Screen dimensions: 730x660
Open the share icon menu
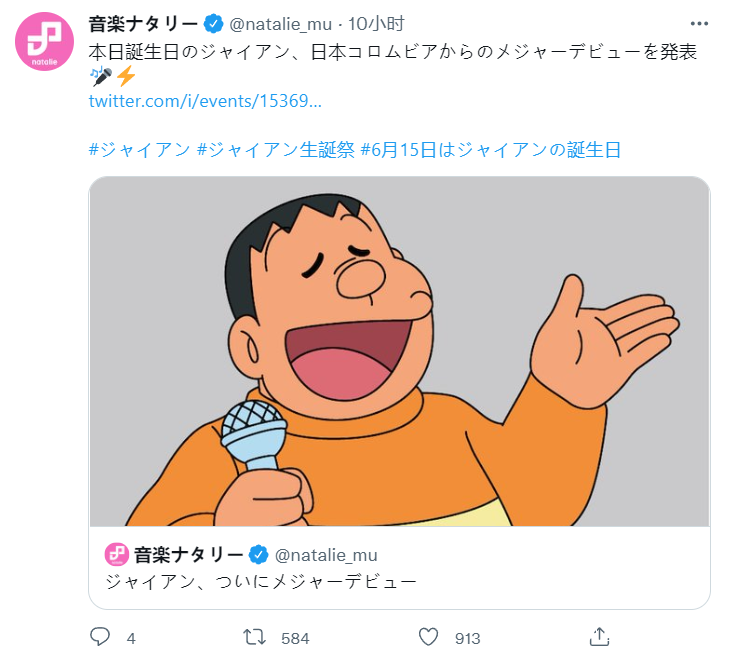pyautogui.click(x=600, y=637)
